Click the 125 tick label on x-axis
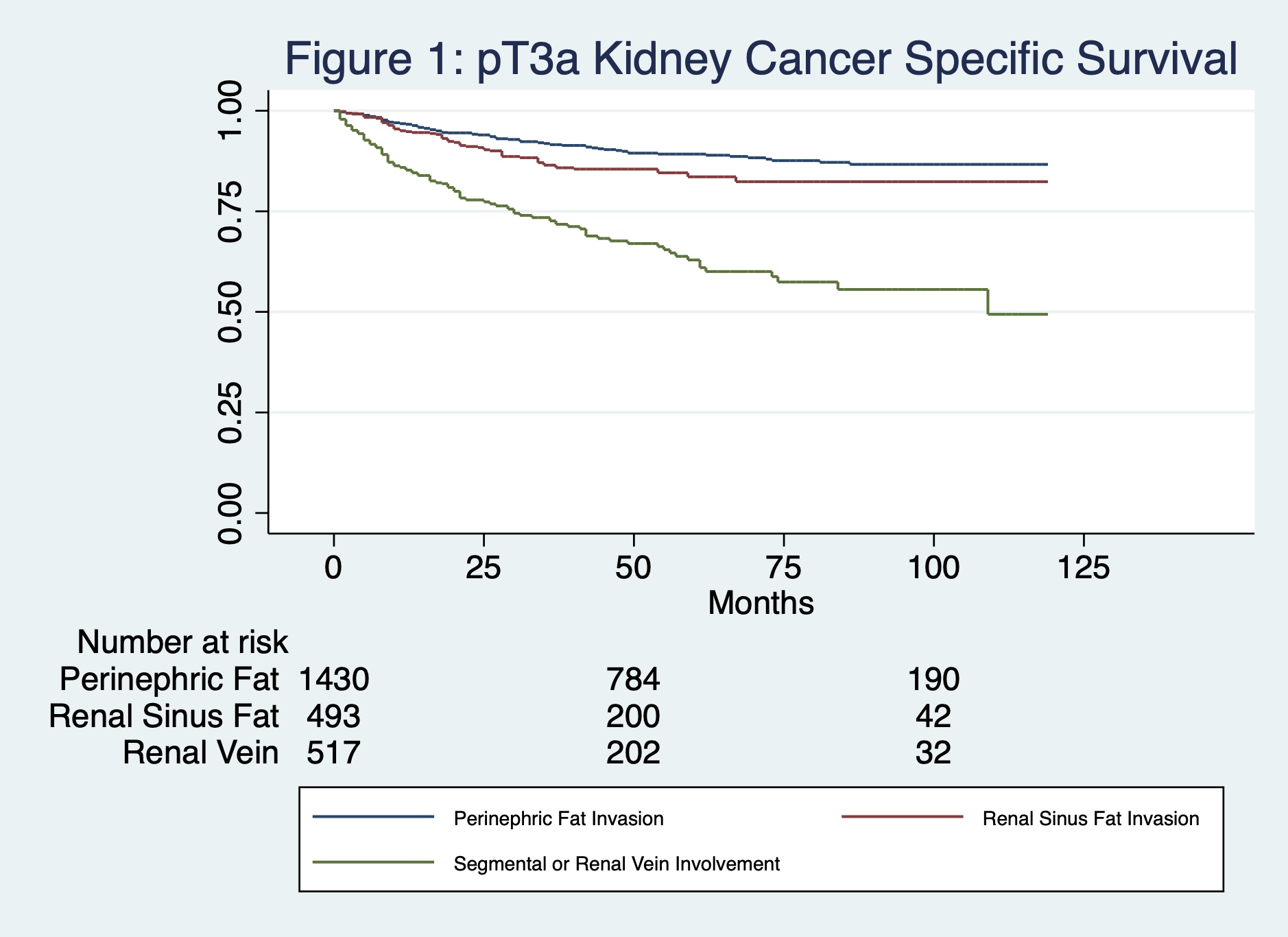The image size is (1288, 937). click(1084, 568)
